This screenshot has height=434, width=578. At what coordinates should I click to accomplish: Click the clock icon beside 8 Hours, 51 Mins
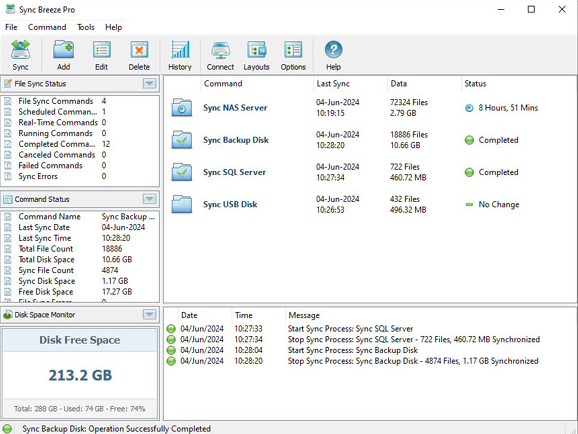[469, 108]
